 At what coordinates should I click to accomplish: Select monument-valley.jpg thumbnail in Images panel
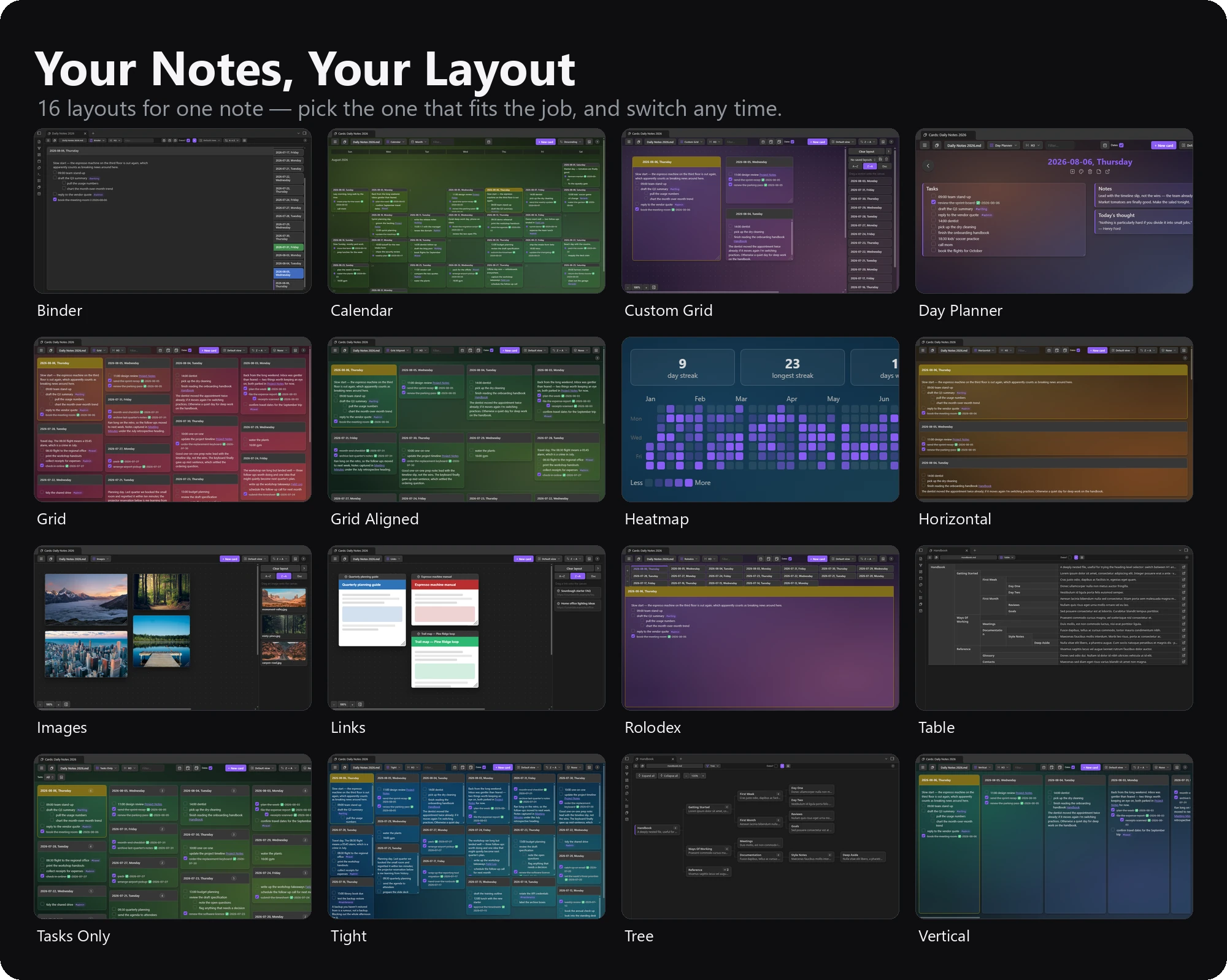click(x=284, y=600)
